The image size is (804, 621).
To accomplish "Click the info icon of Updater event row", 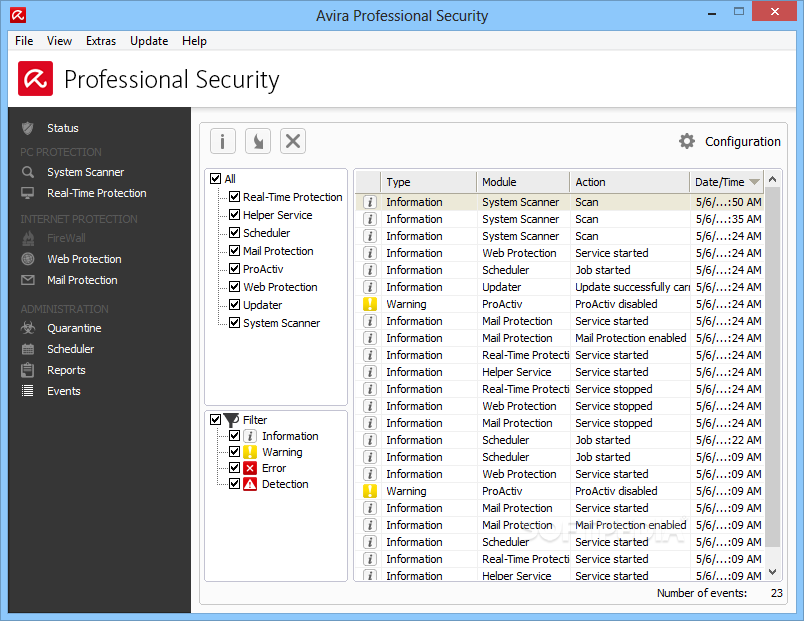I will point(370,287).
